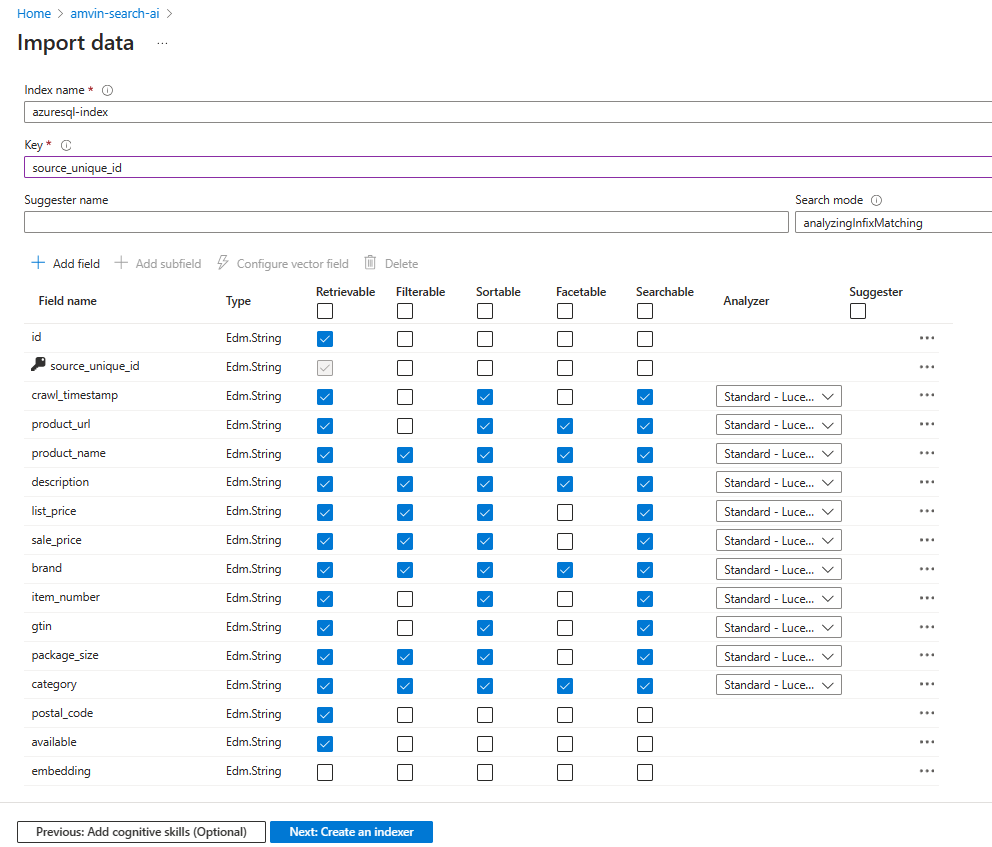Screen dimensions: 992x847
Task: Open the ellipsis menu beside Import data
Action: click(x=163, y=44)
